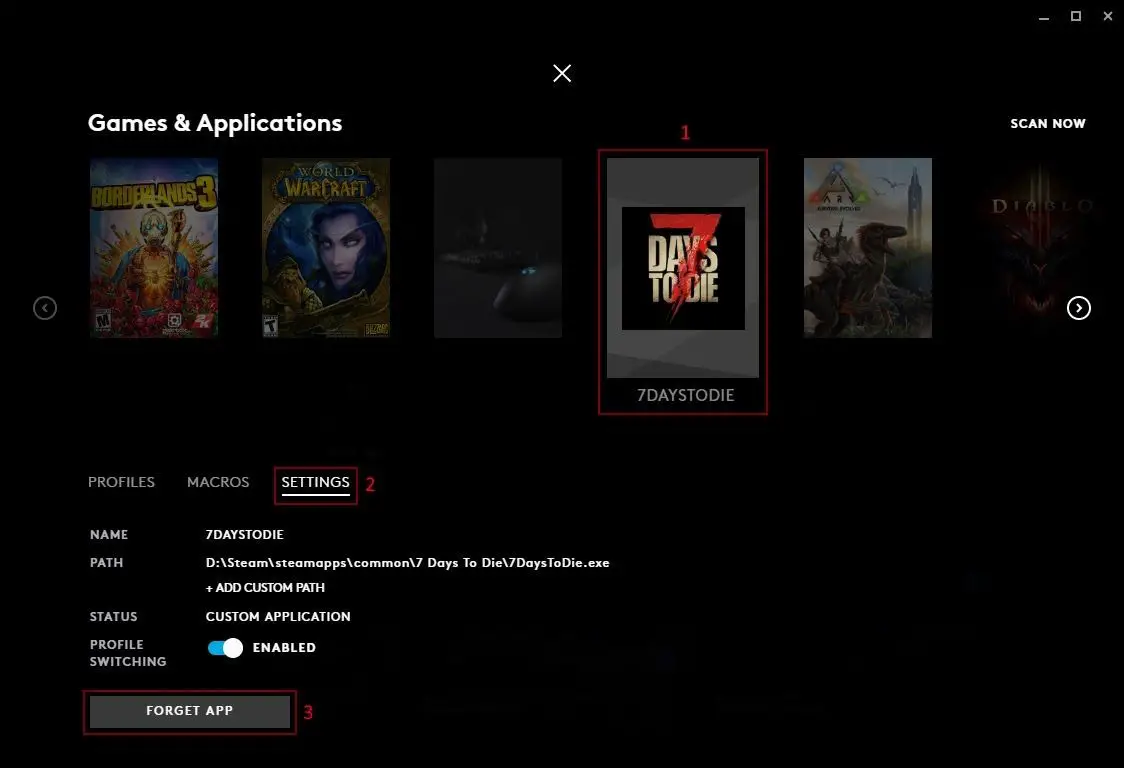Select the ARK Survival Evolved cover
The height and width of the screenshot is (768, 1124).
(868, 247)
